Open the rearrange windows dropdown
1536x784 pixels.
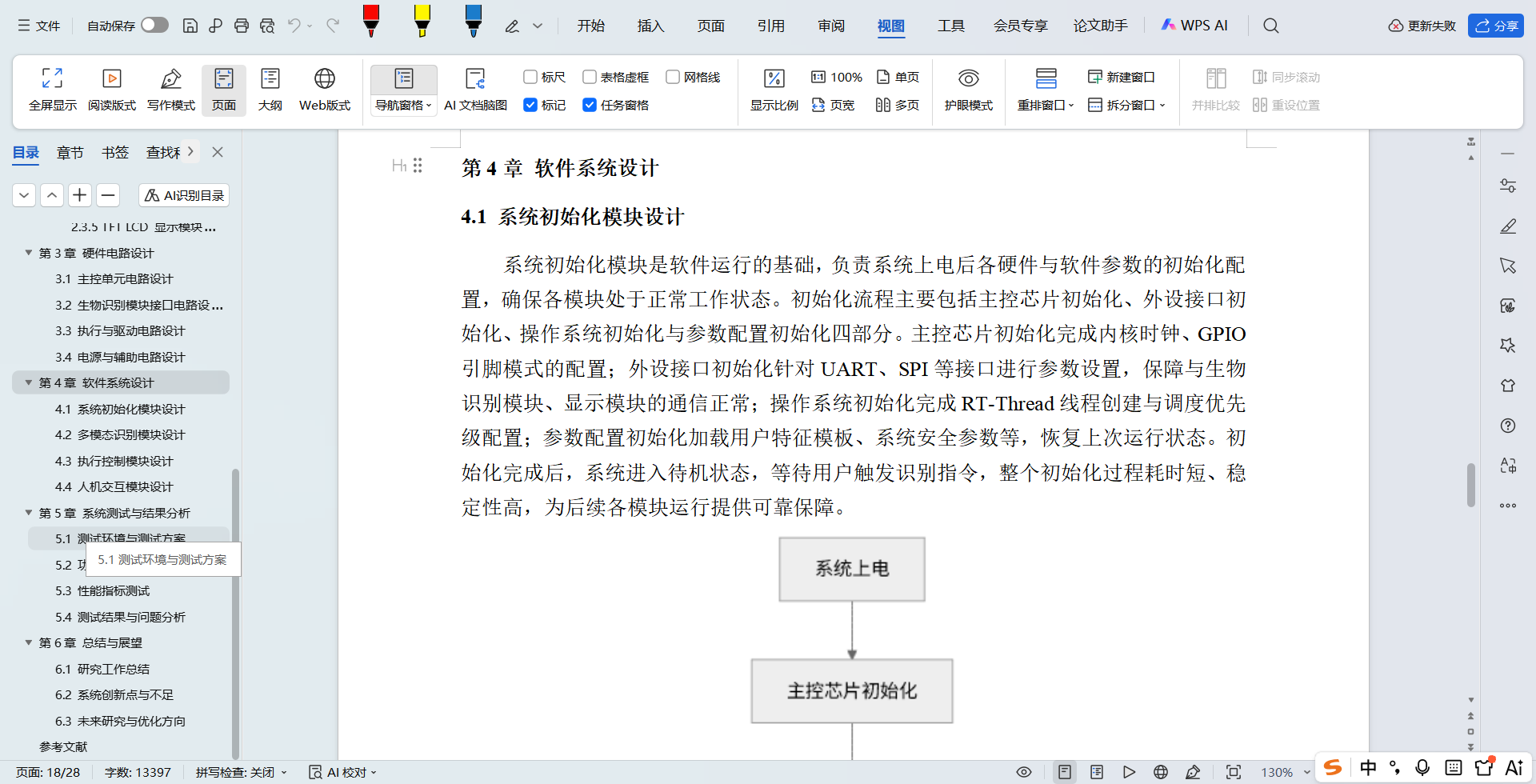tap(1046, 105)
